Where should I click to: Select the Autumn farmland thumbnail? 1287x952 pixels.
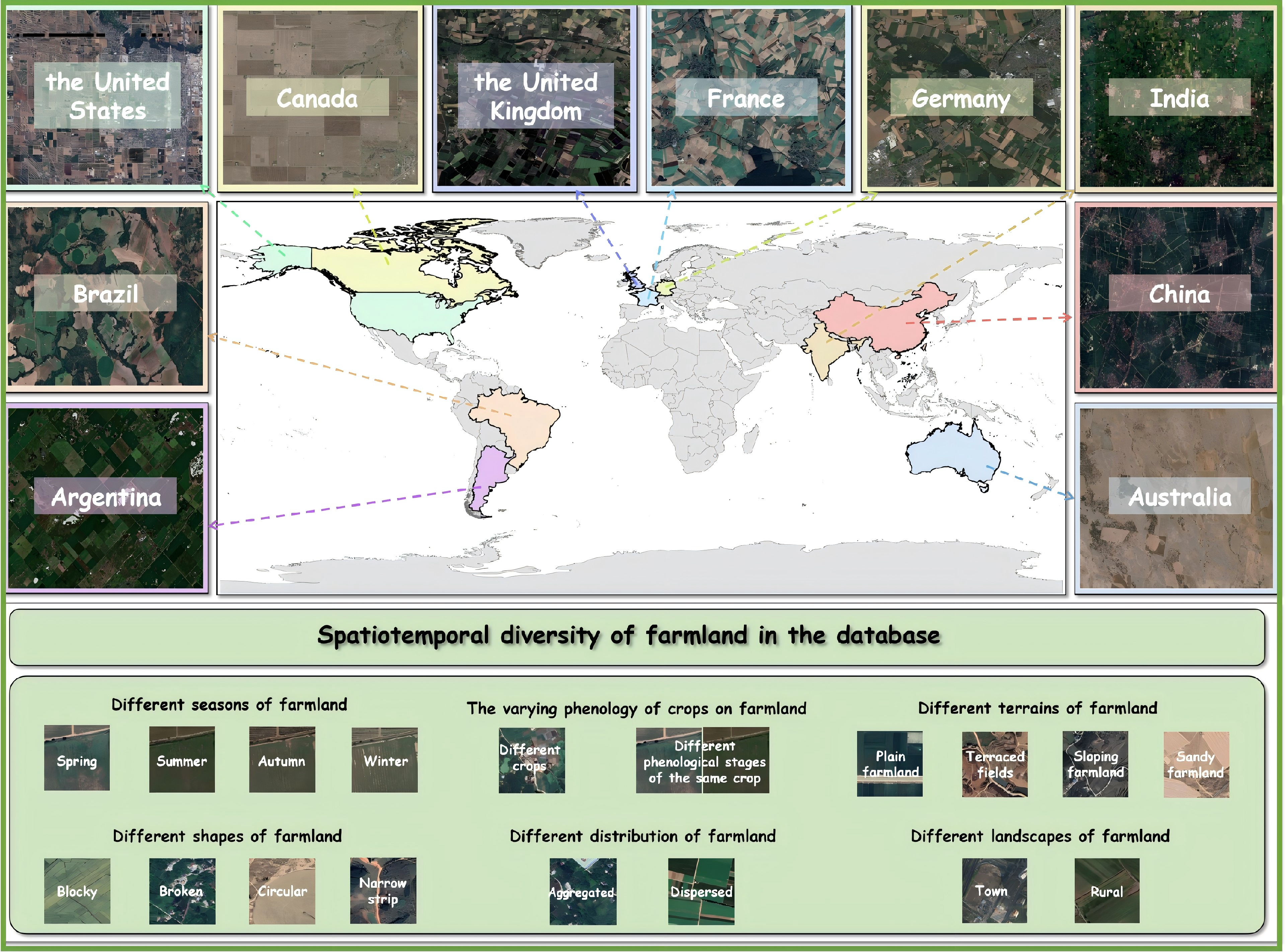282,760
